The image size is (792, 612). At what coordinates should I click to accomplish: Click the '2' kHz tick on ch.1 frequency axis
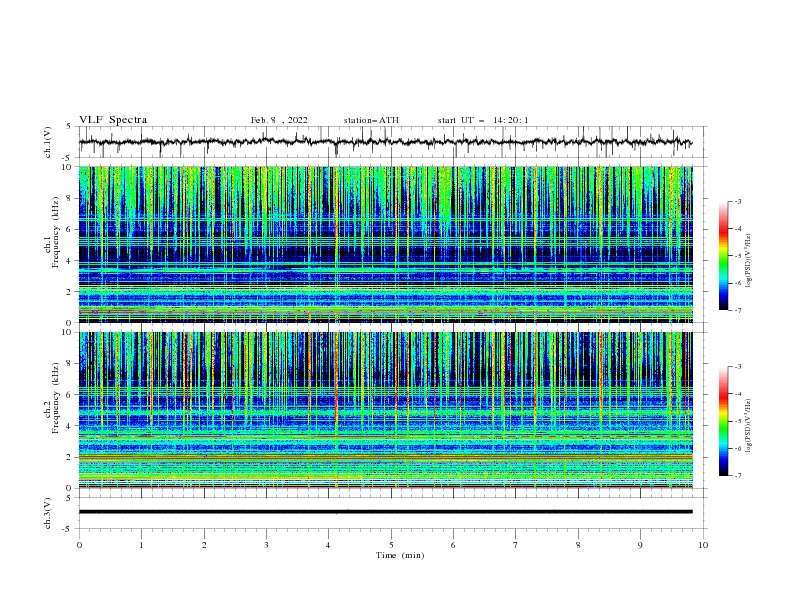(70, 292)
